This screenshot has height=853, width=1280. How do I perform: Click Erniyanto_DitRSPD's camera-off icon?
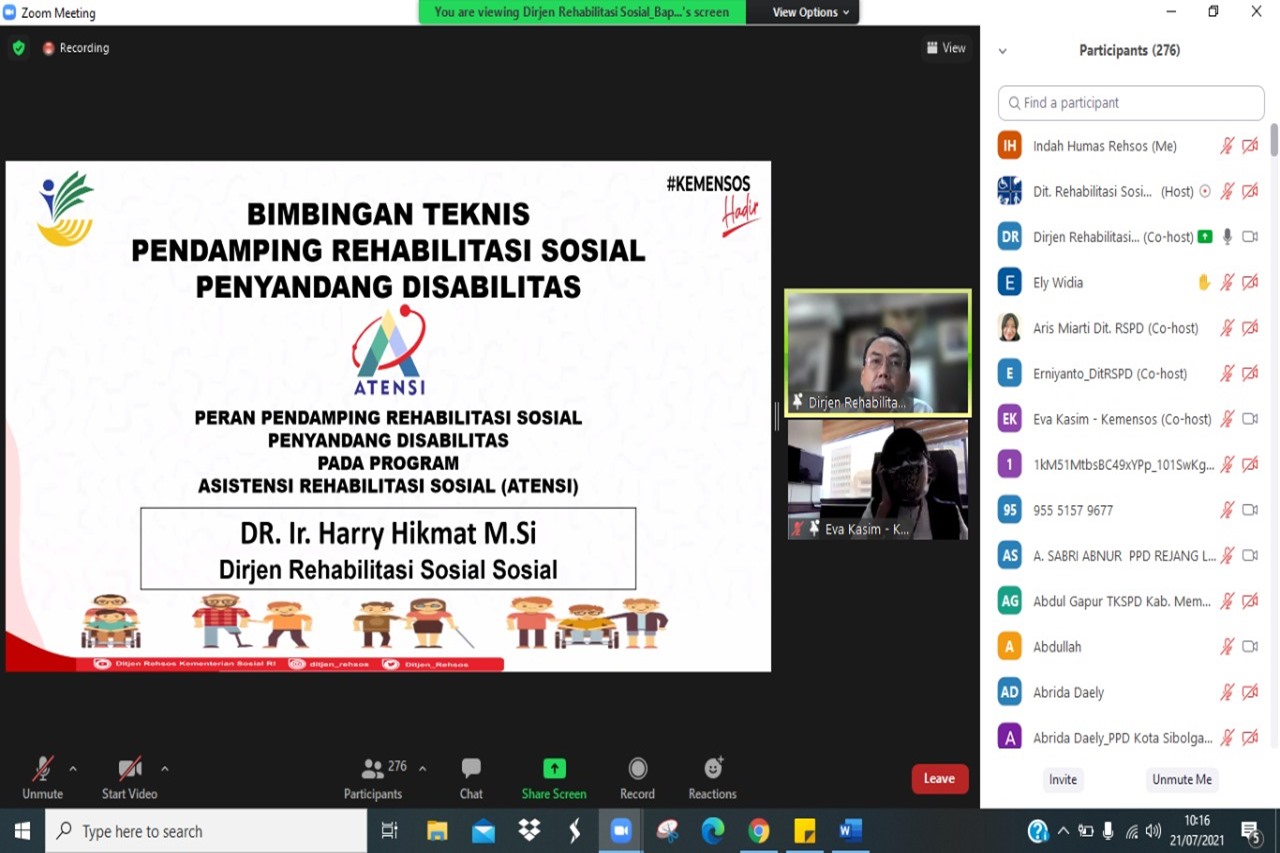(1250, 374)
